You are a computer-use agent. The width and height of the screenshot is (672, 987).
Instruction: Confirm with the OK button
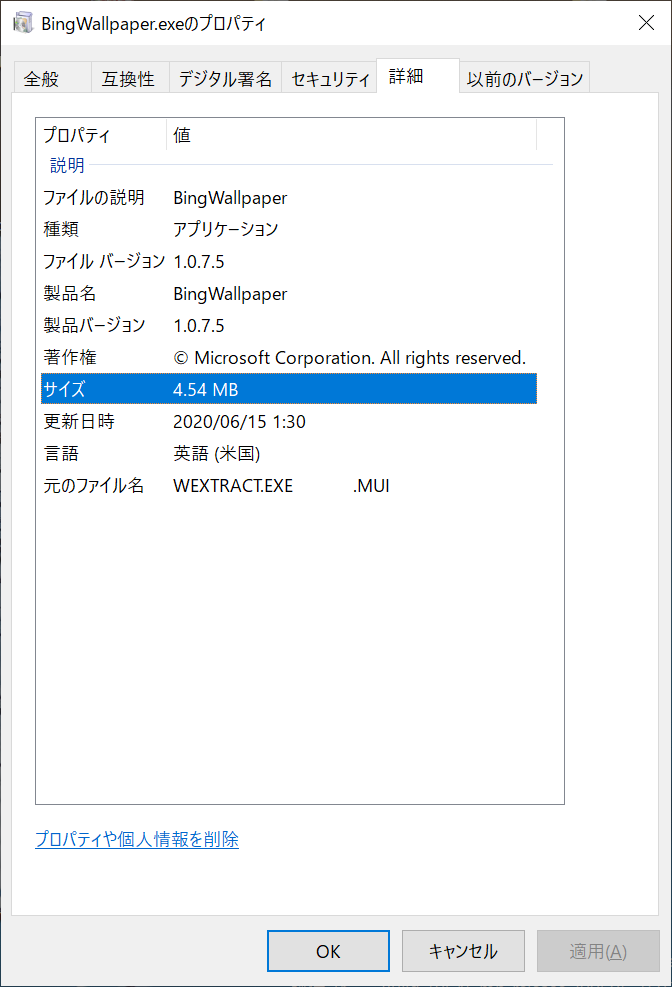point(328,950)
